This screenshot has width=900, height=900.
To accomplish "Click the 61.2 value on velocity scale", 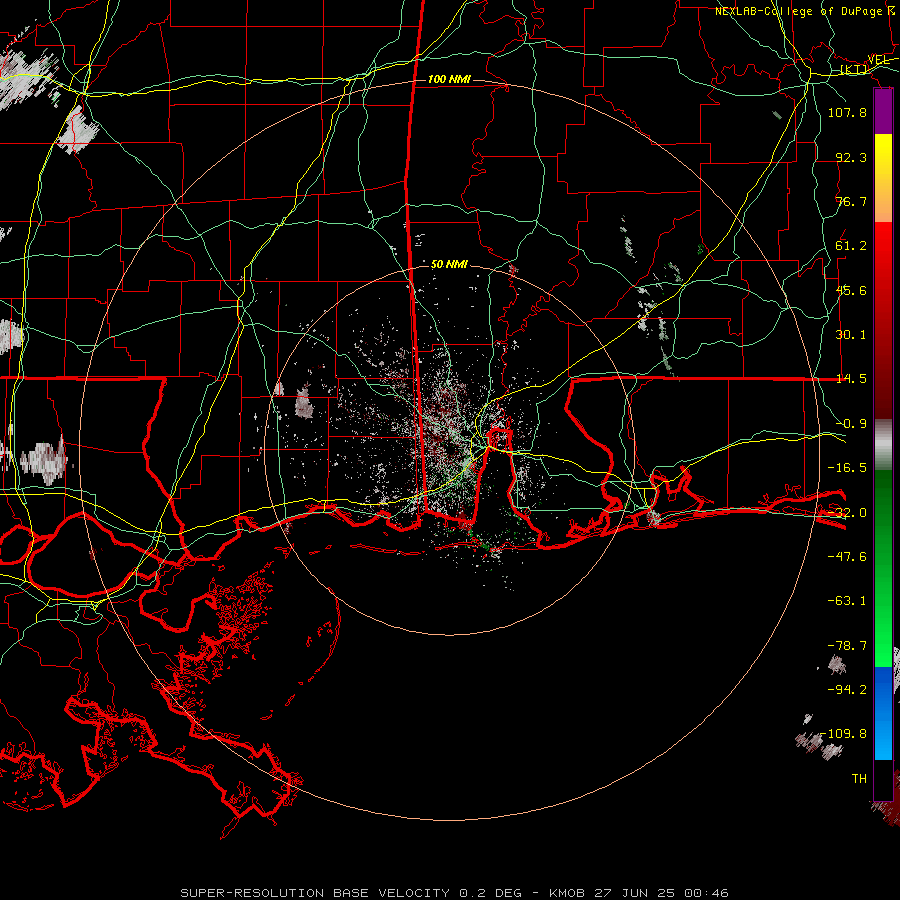I will pos(851,246).
